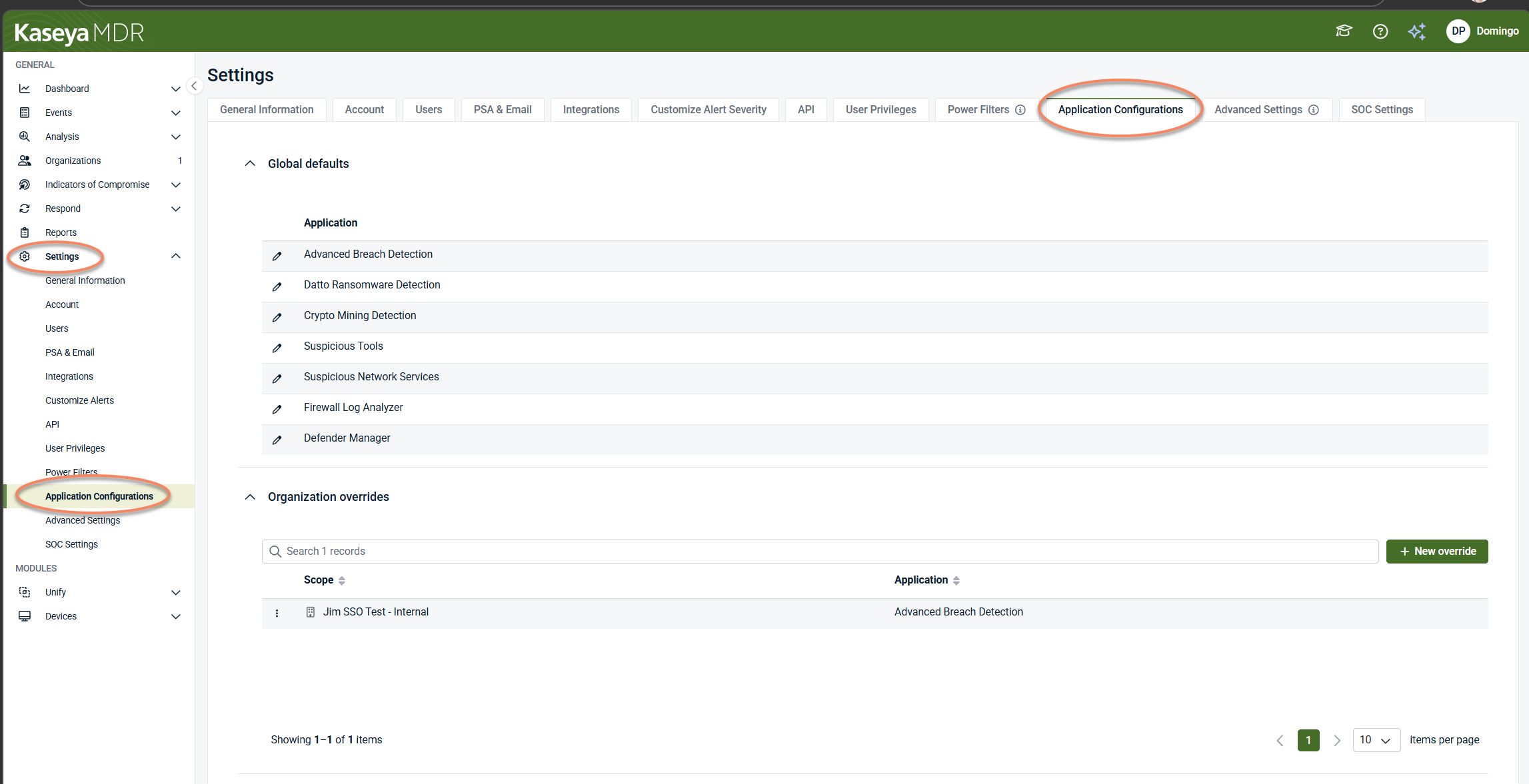Click the AI sparkle icon in header

coord(1417,31)
